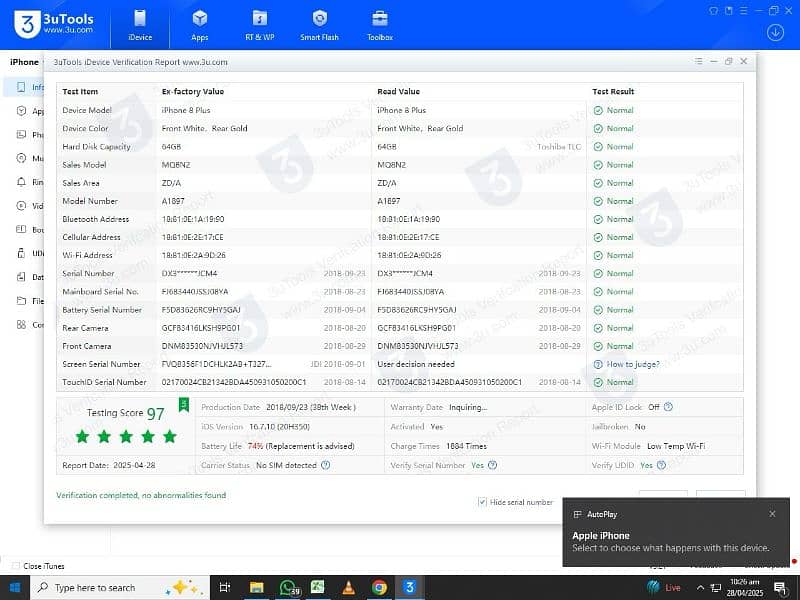Select the Ringtones bell icon in sidebar
The height and width of the screenshot is (600, 800).
21,182
